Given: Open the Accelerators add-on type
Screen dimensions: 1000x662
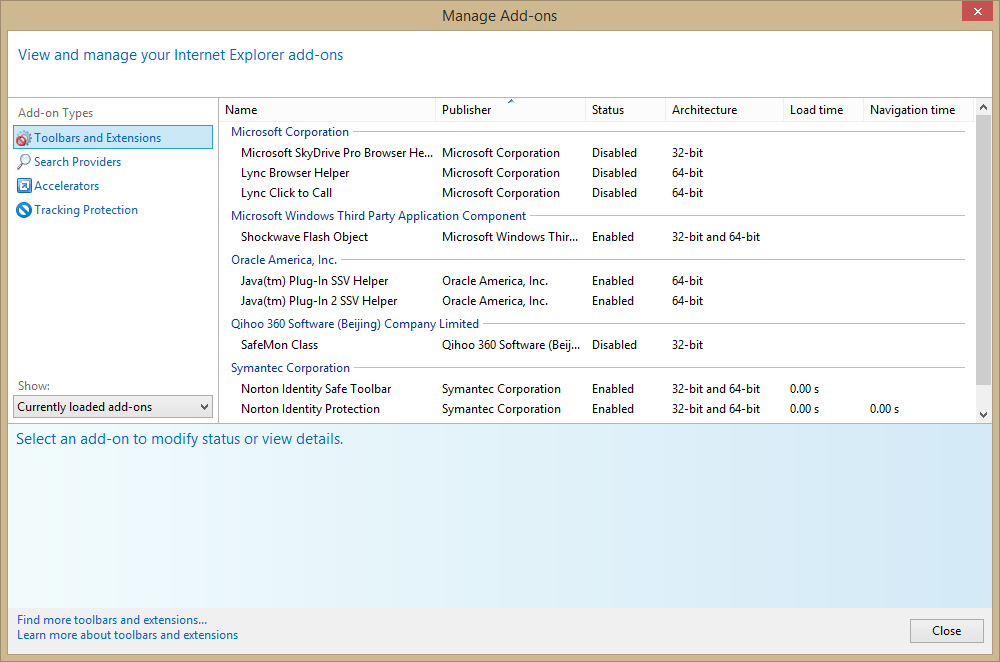Looking at the screenshot, I should coord(66,186).
